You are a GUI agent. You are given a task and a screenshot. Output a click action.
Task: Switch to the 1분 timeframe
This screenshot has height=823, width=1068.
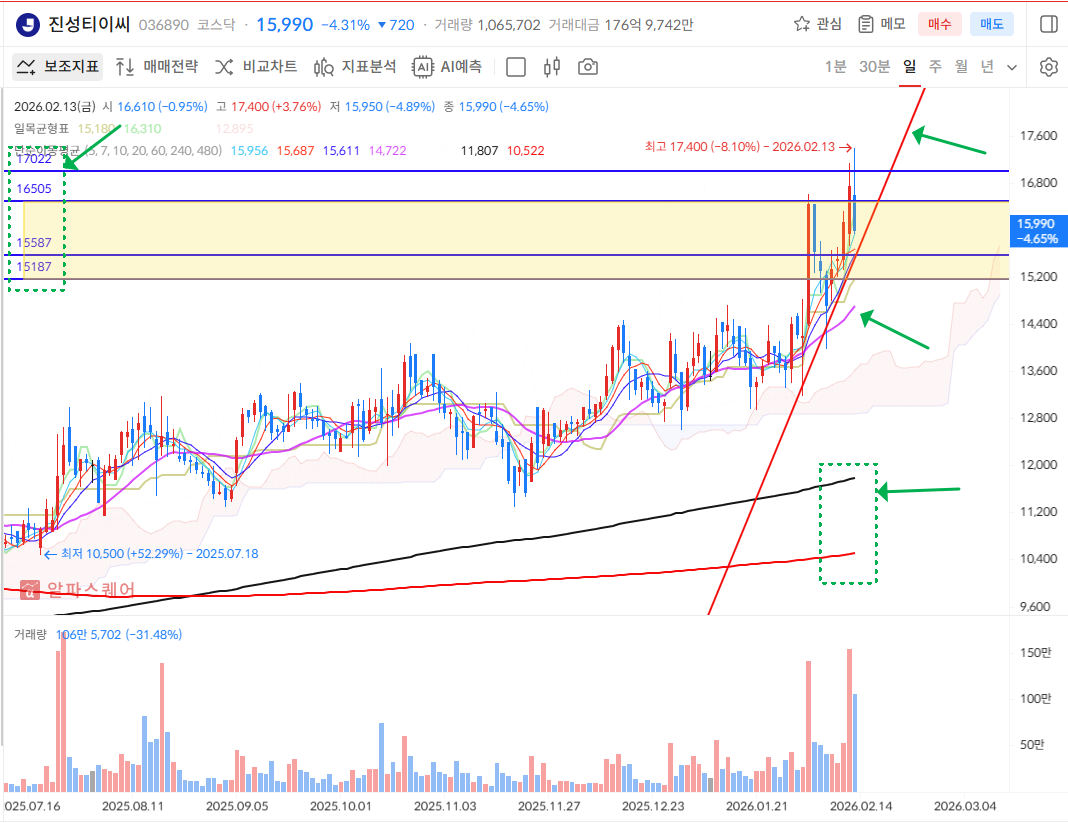(835, 67)
